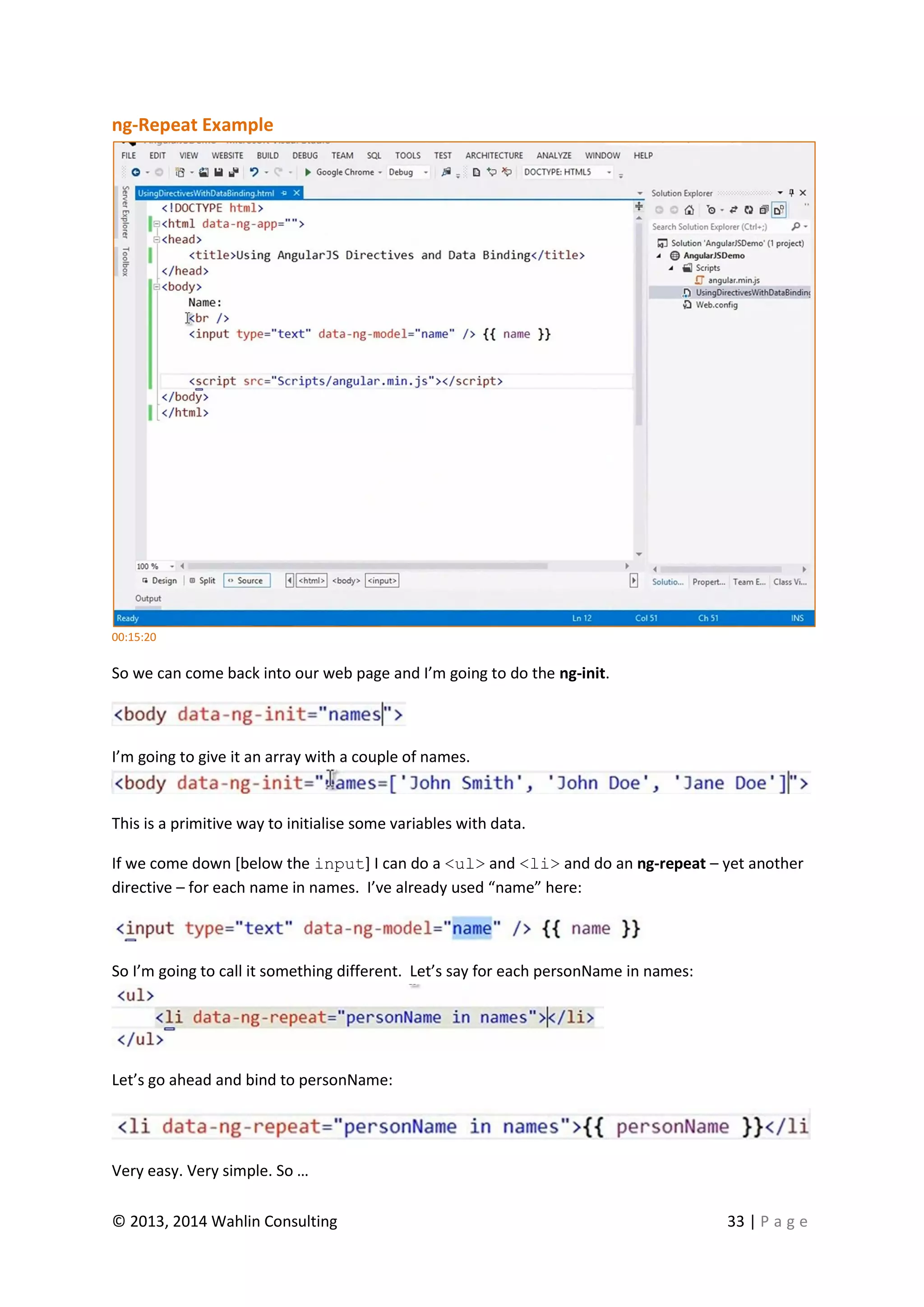Screen dimensions: 924x1307
Task: Click Sync with Active Document icon
Action: [734, 210]
